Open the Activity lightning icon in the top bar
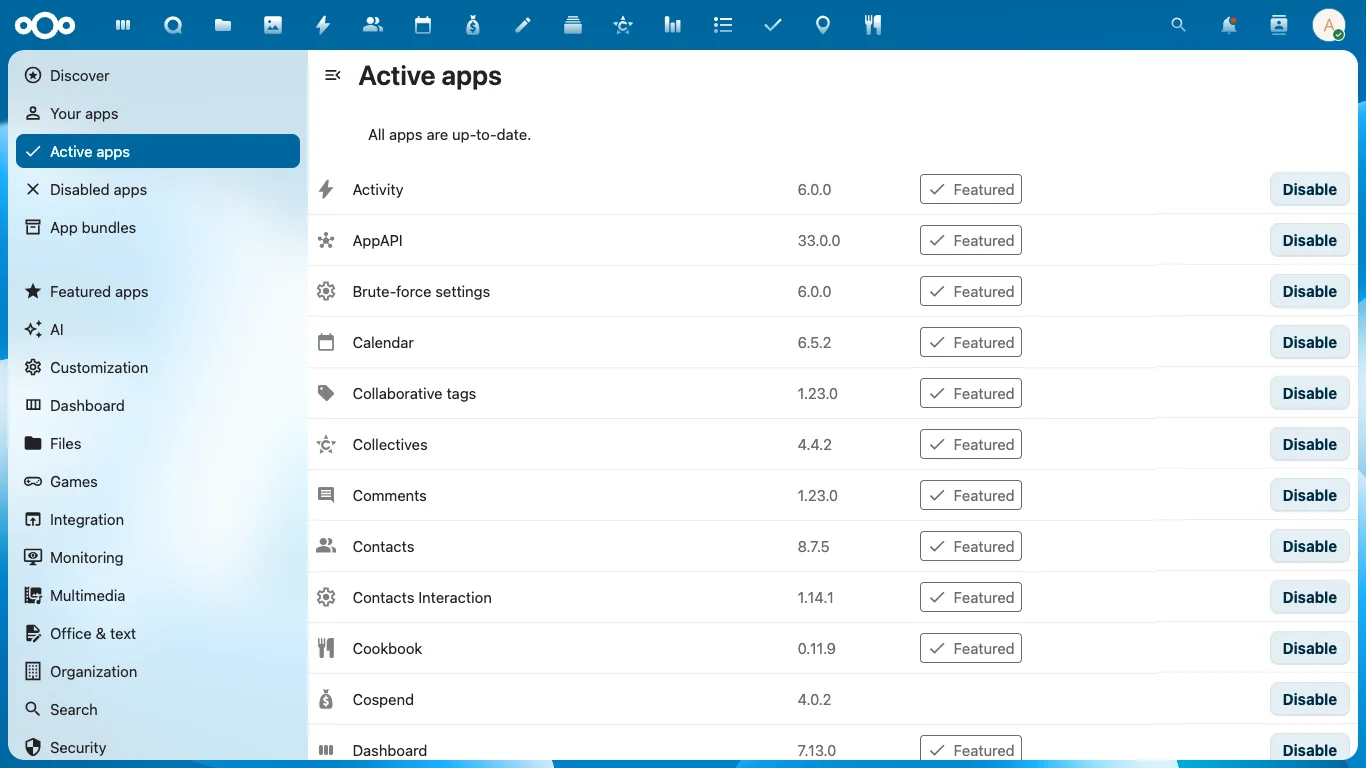 click(x=323, y=25)
